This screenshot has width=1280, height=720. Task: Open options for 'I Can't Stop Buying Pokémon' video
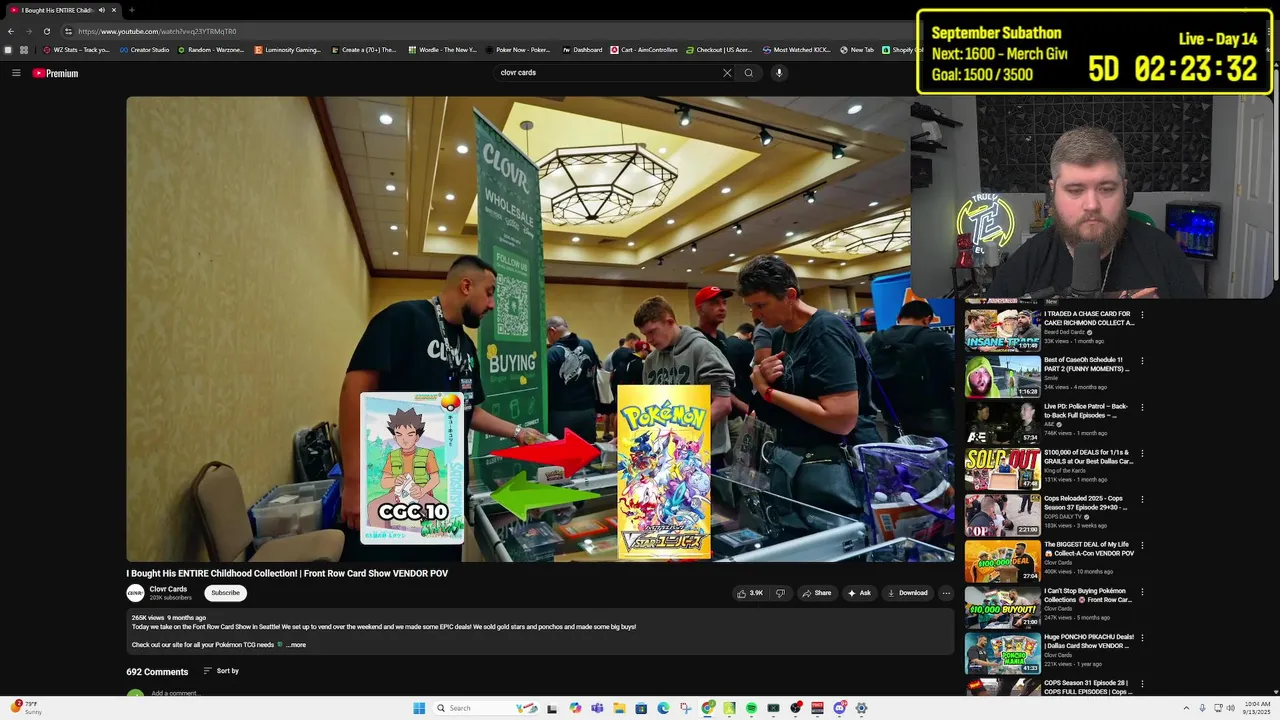(1142, 591)
